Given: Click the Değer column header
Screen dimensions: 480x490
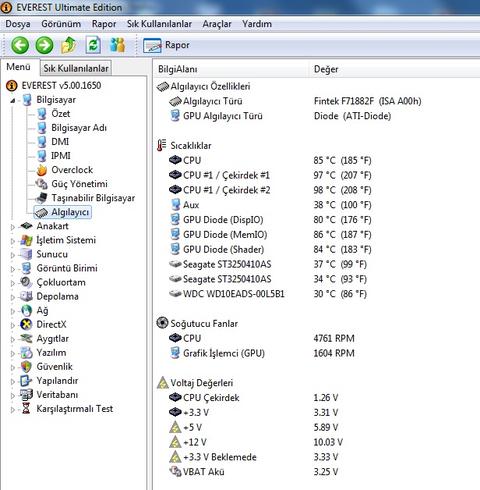Looking at the screenshot, I should point(394,69).
